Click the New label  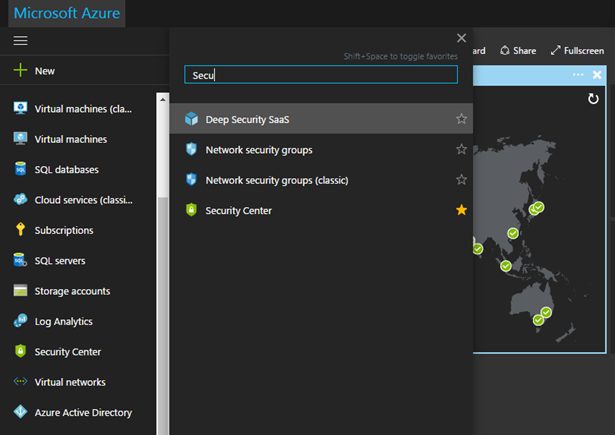point(45,71)
